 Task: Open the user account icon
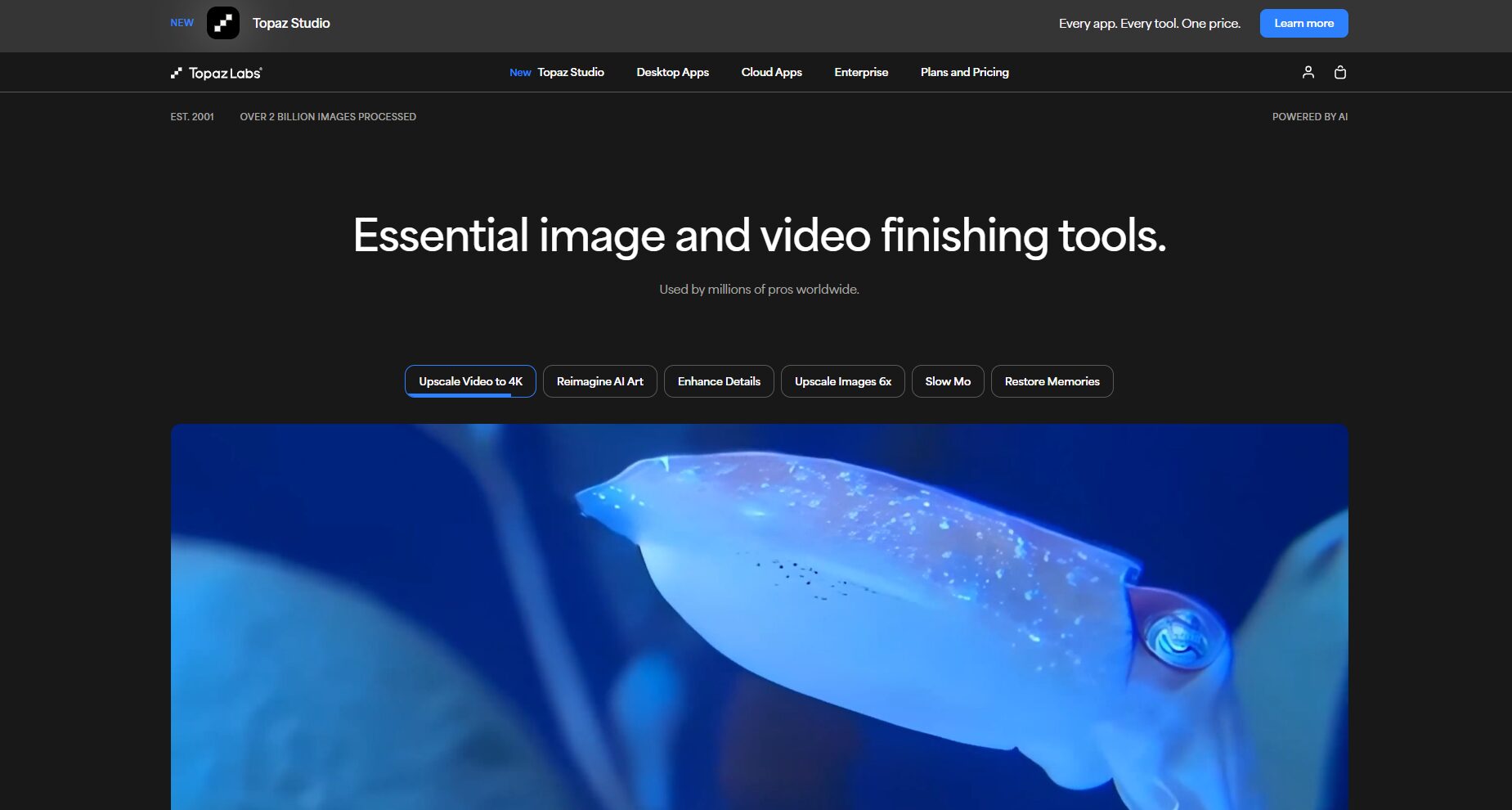pyautogui.click(x=1308, y=72)
